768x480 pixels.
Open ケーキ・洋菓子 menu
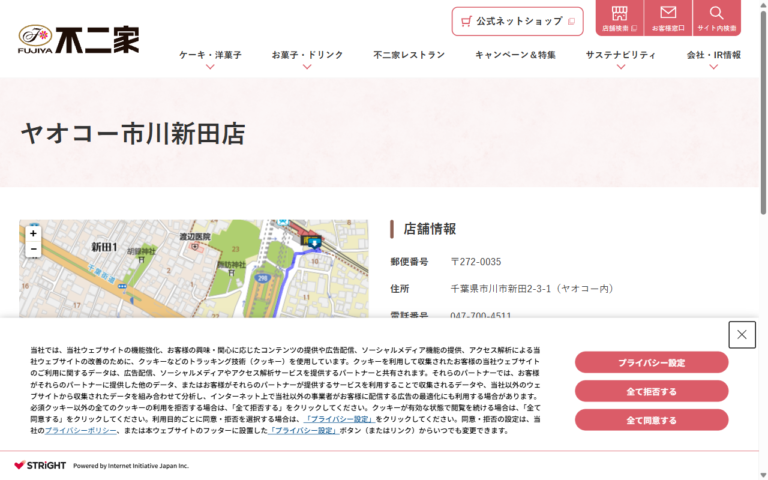[210, 55]
